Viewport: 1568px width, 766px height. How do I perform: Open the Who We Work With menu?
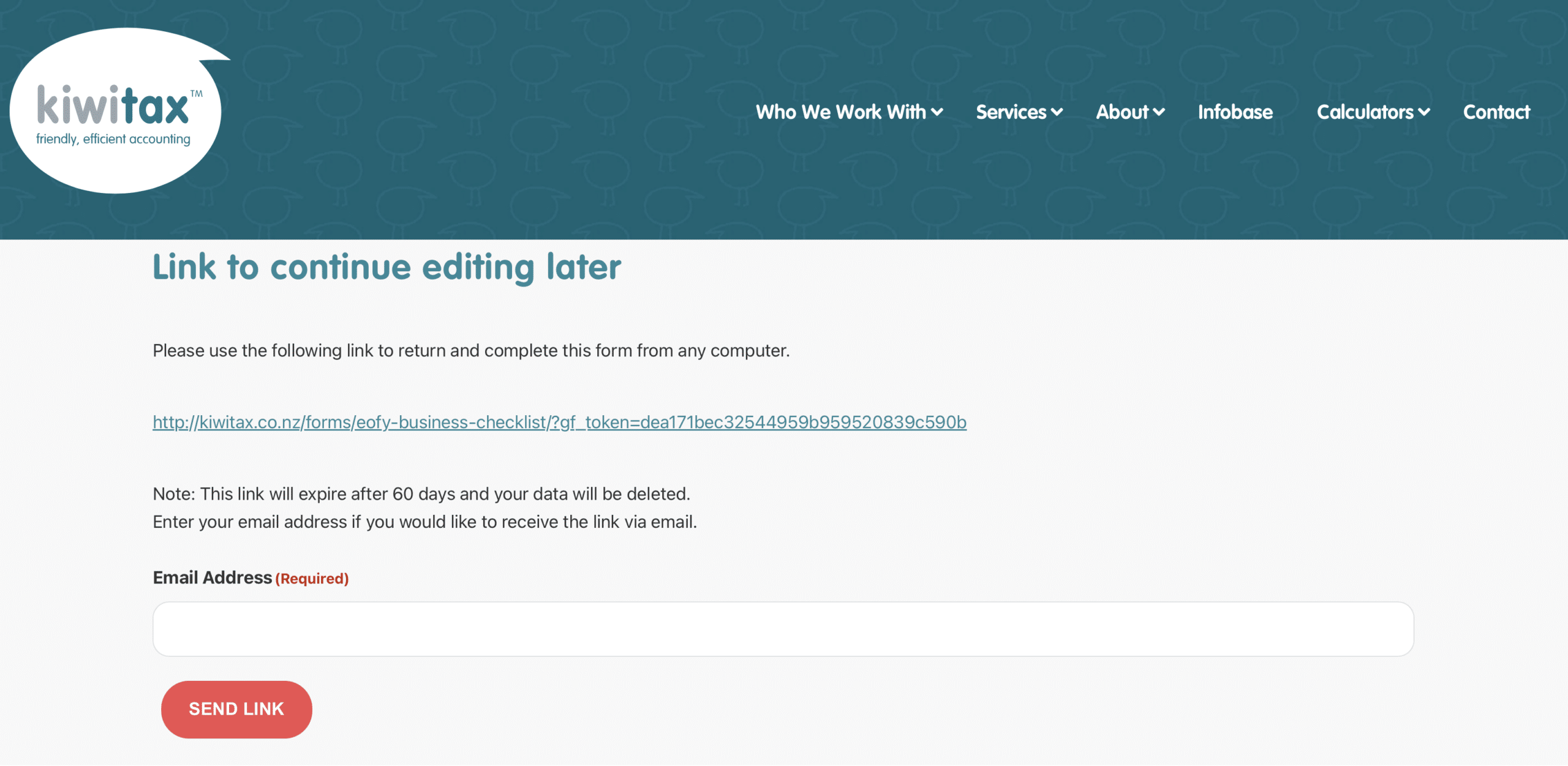(840, 112)
